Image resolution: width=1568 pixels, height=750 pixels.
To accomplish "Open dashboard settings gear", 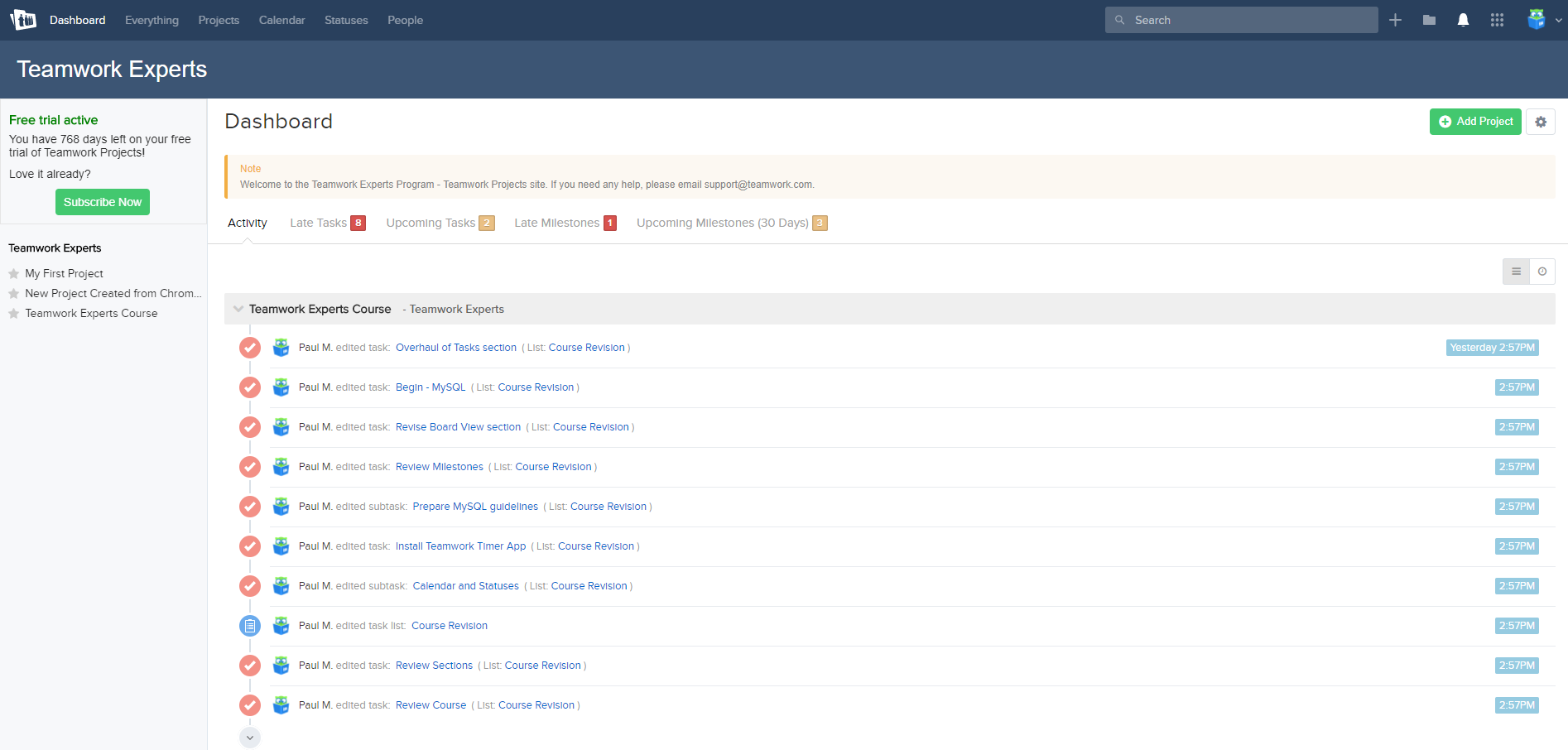I will (x=1541, y=122).
